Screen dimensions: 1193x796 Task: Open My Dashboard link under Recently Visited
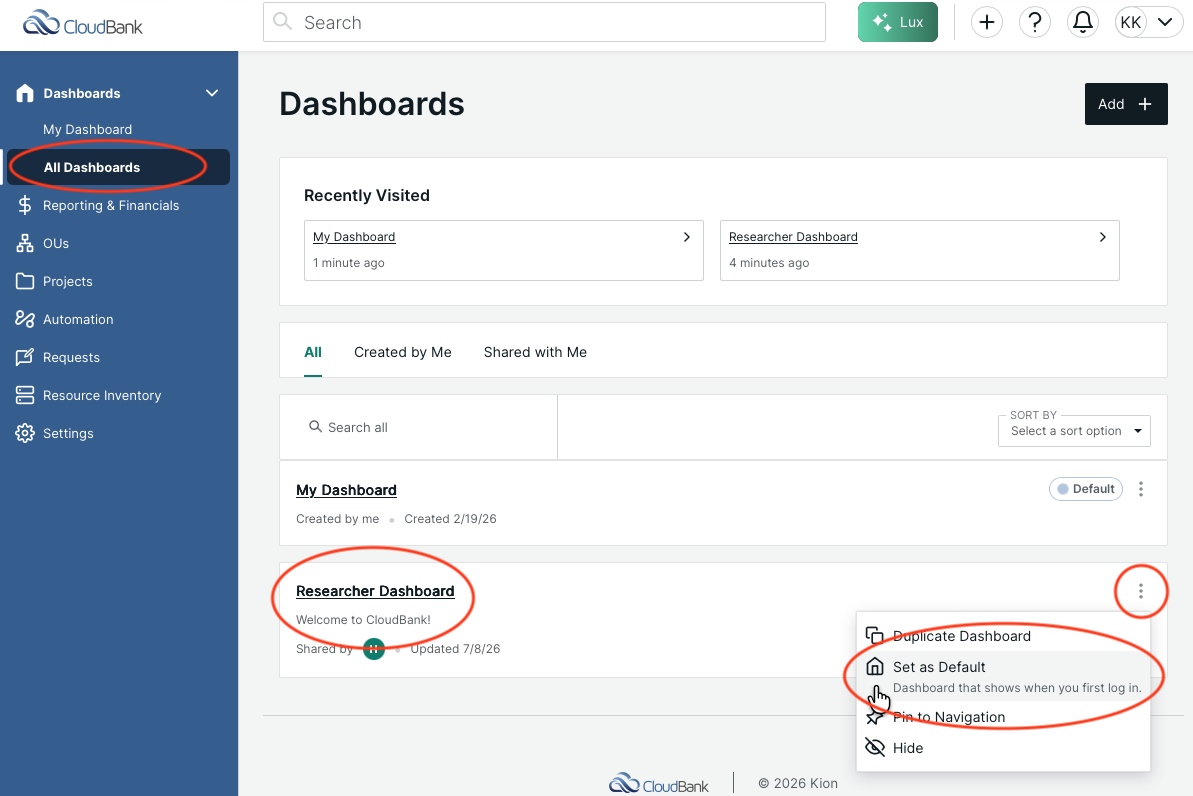354,237
